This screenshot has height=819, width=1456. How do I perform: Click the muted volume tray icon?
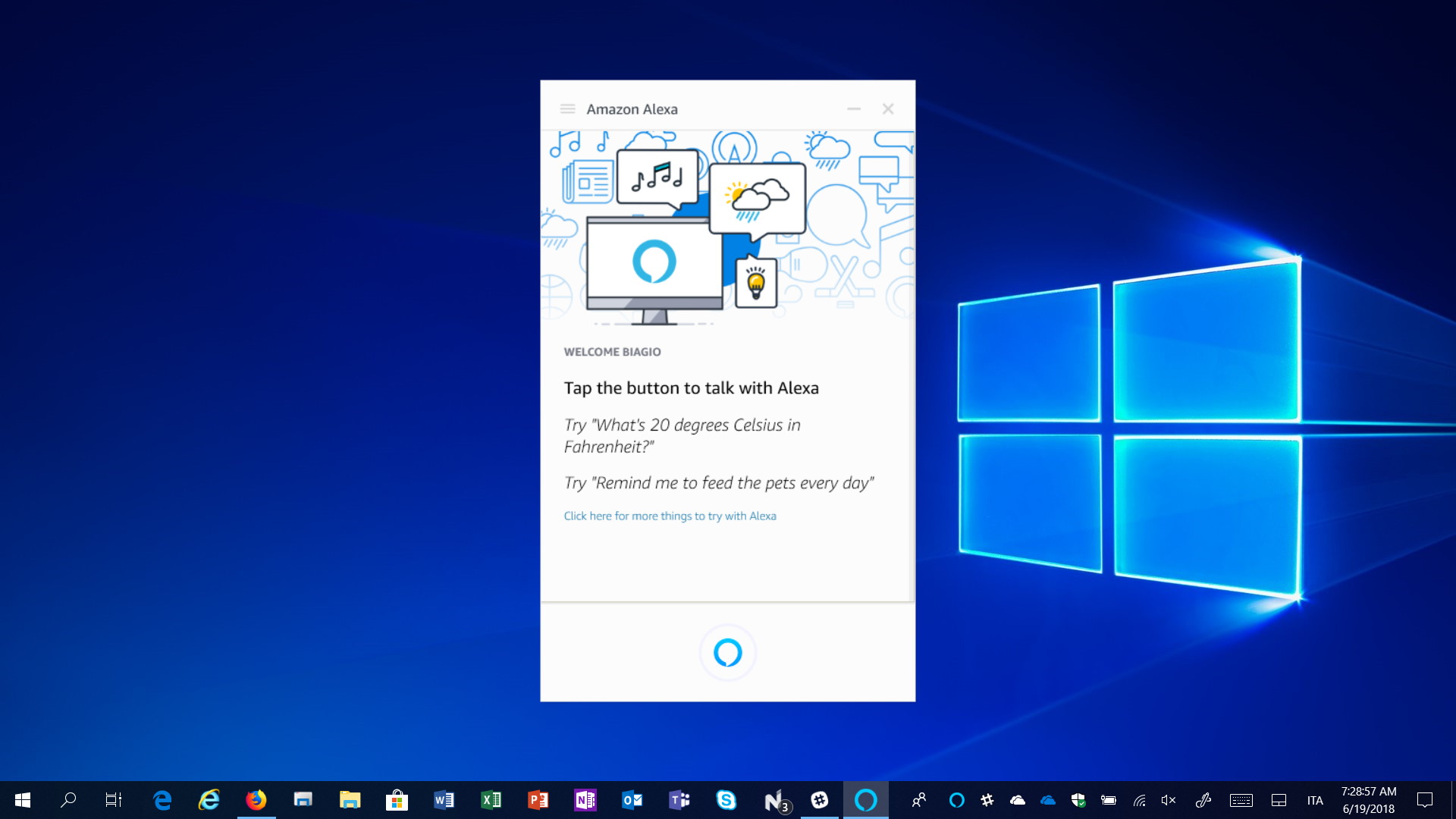coord(1169,800)
